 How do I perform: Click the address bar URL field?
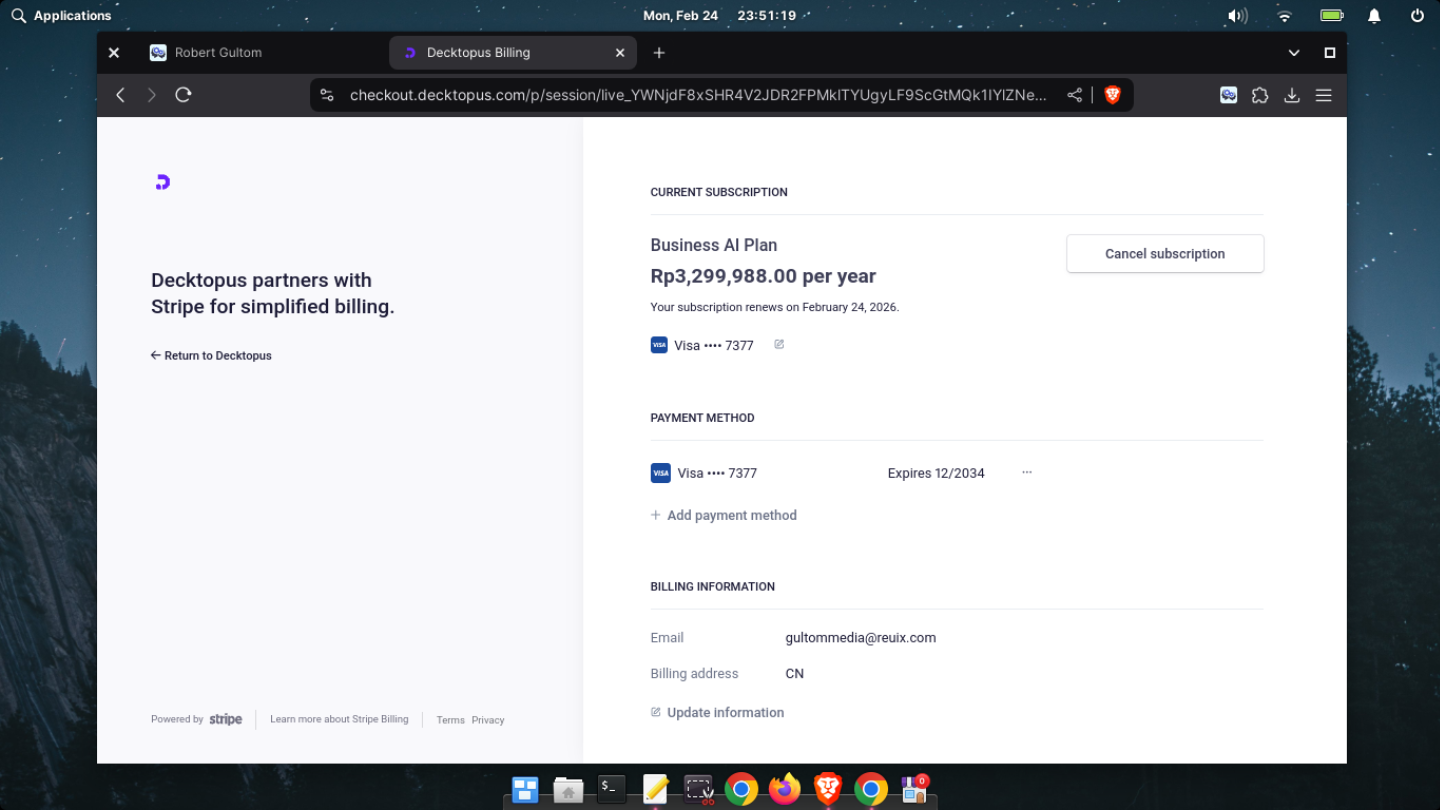[x=697, y=95]
